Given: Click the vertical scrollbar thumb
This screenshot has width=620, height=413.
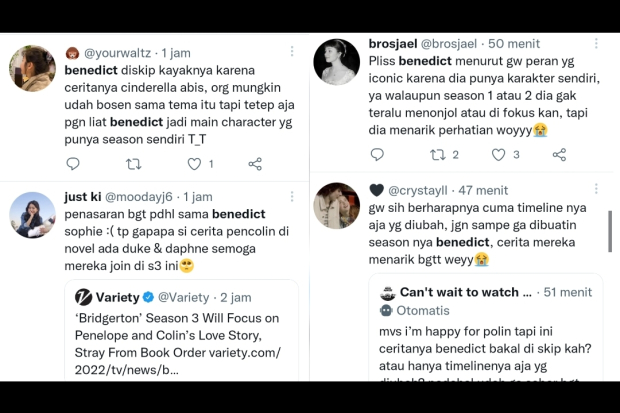Looking at the screenshot, I should click(x=610, y=231).
